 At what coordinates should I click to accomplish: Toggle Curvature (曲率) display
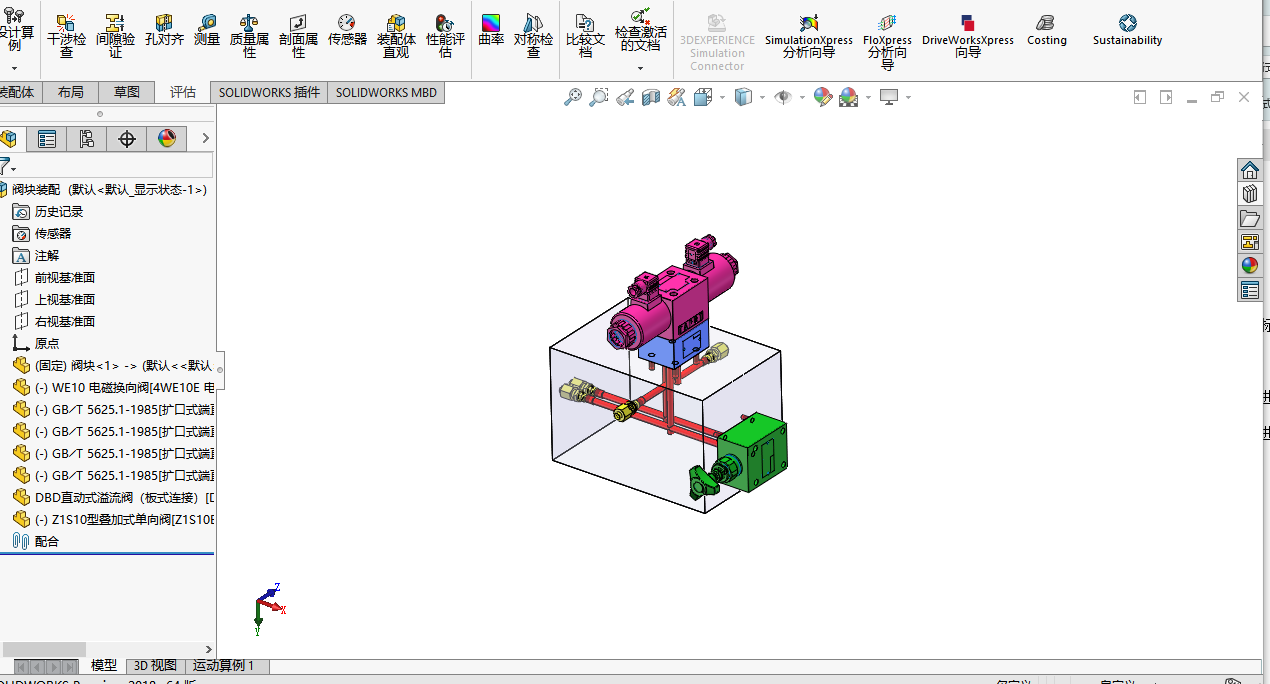[x=491, y=32]
